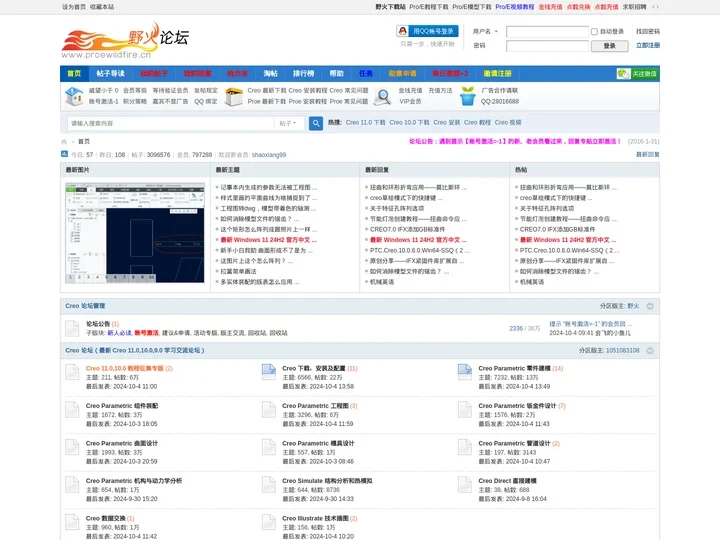Click the 分区版主 1051083108 link
This screenshot has width=720, height=540.
point(623,350)
